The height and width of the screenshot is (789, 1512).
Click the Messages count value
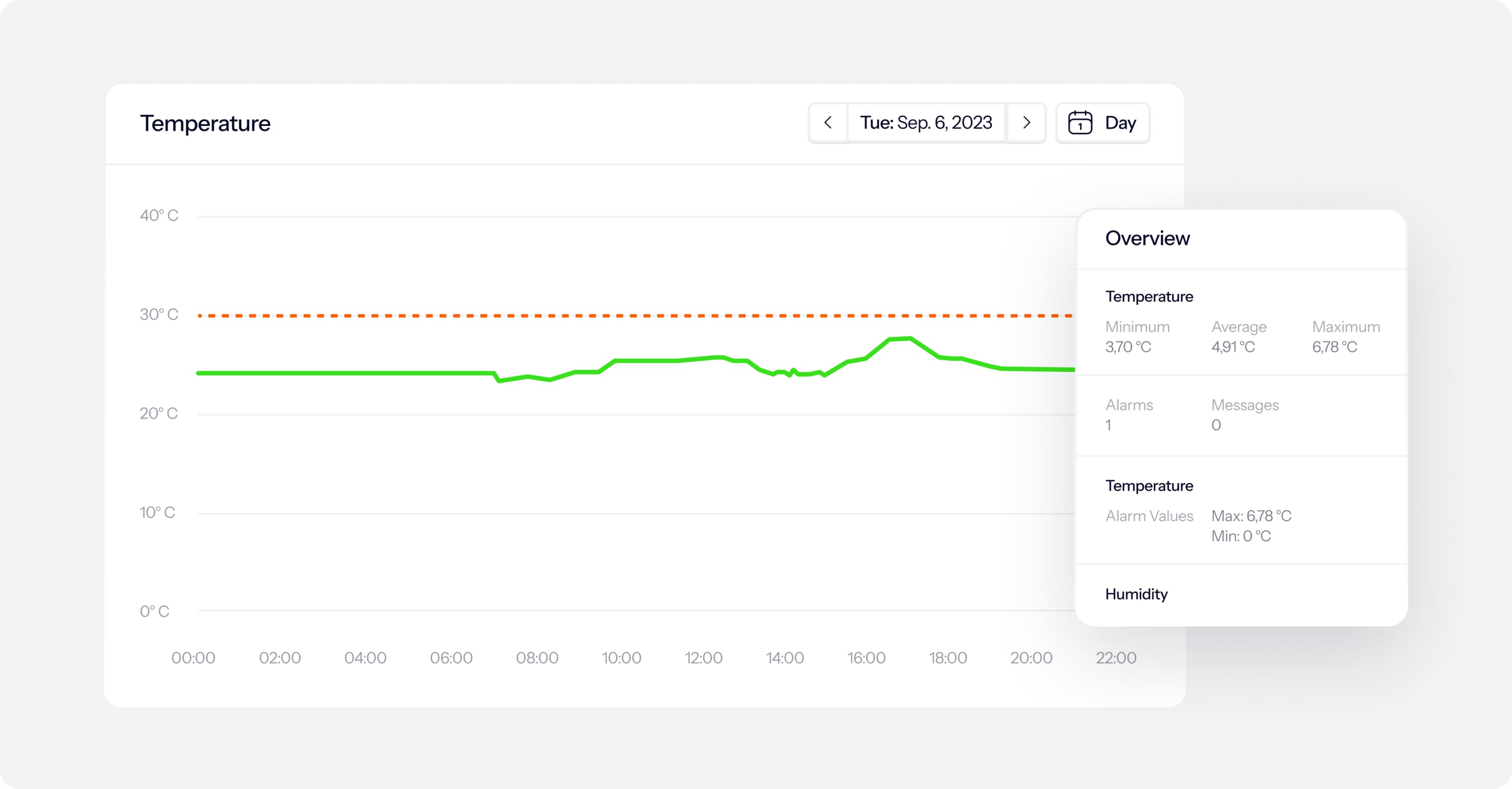(1216, 425)
